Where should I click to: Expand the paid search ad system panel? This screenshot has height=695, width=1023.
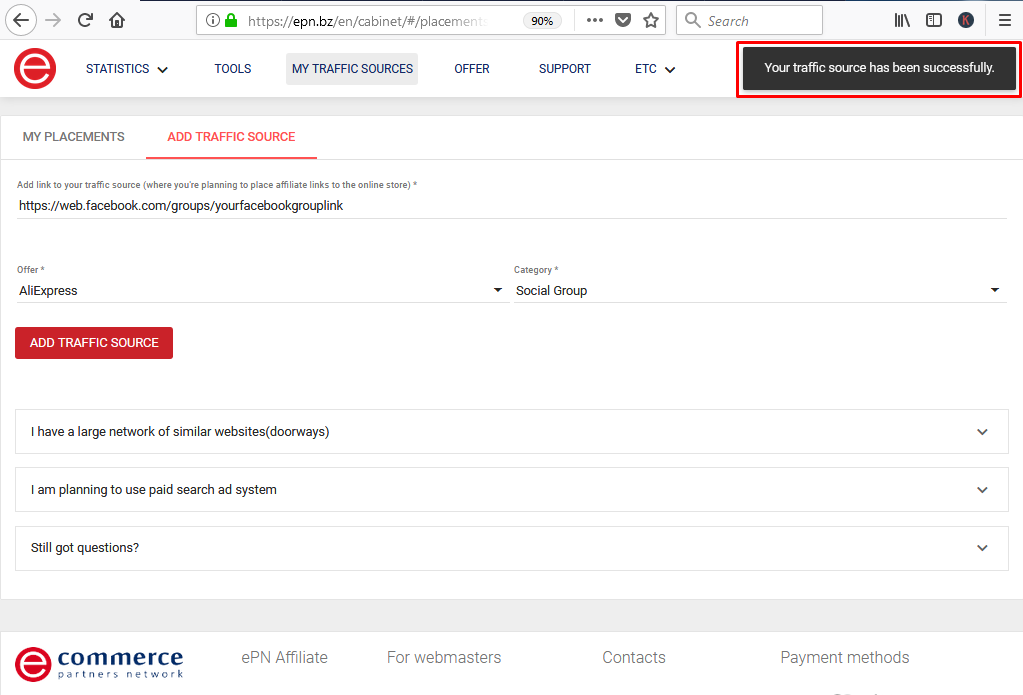pyautogui.click(x=511, y=489)
